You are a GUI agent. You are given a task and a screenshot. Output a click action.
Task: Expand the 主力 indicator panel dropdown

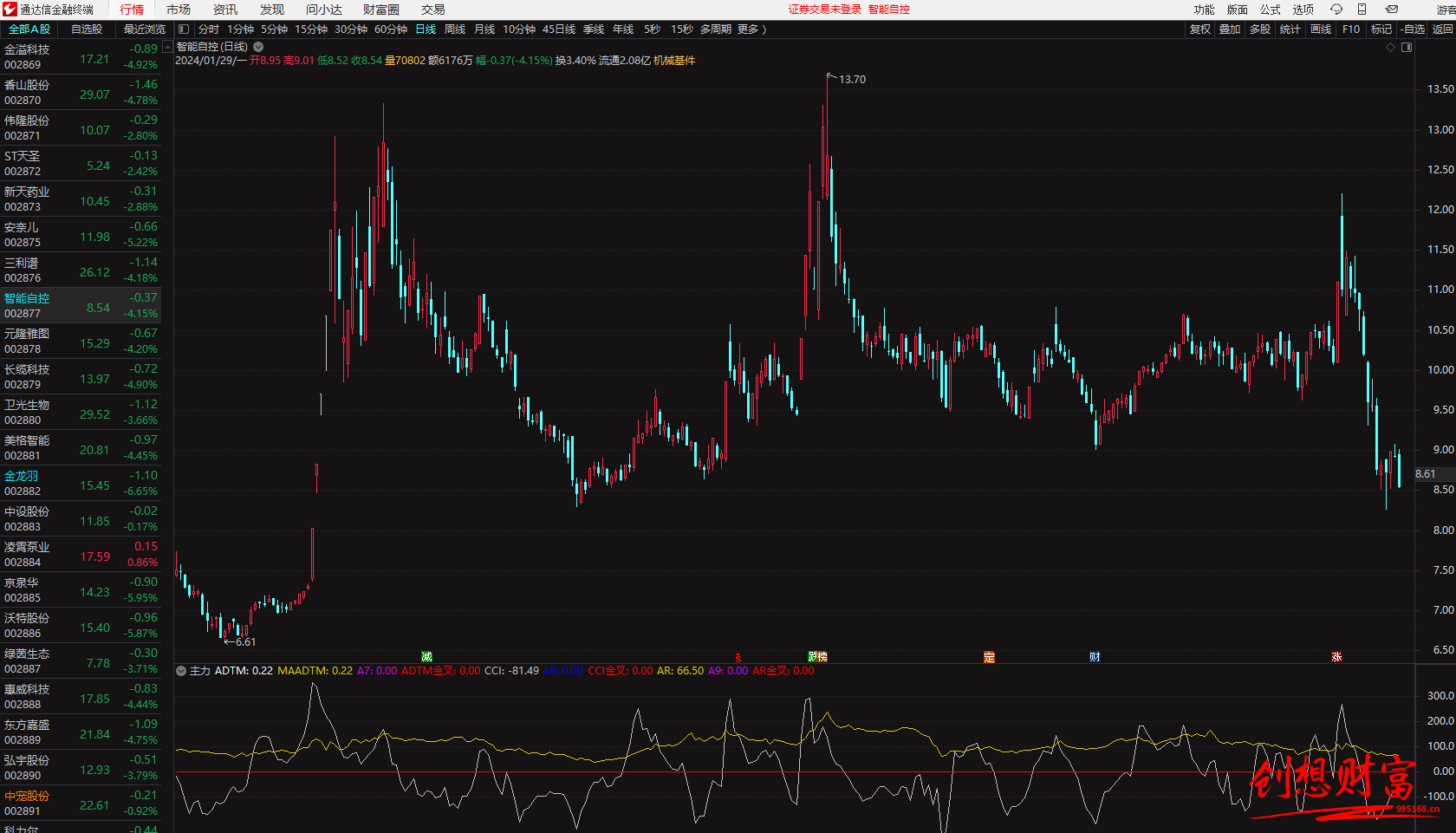pos(181,671)
